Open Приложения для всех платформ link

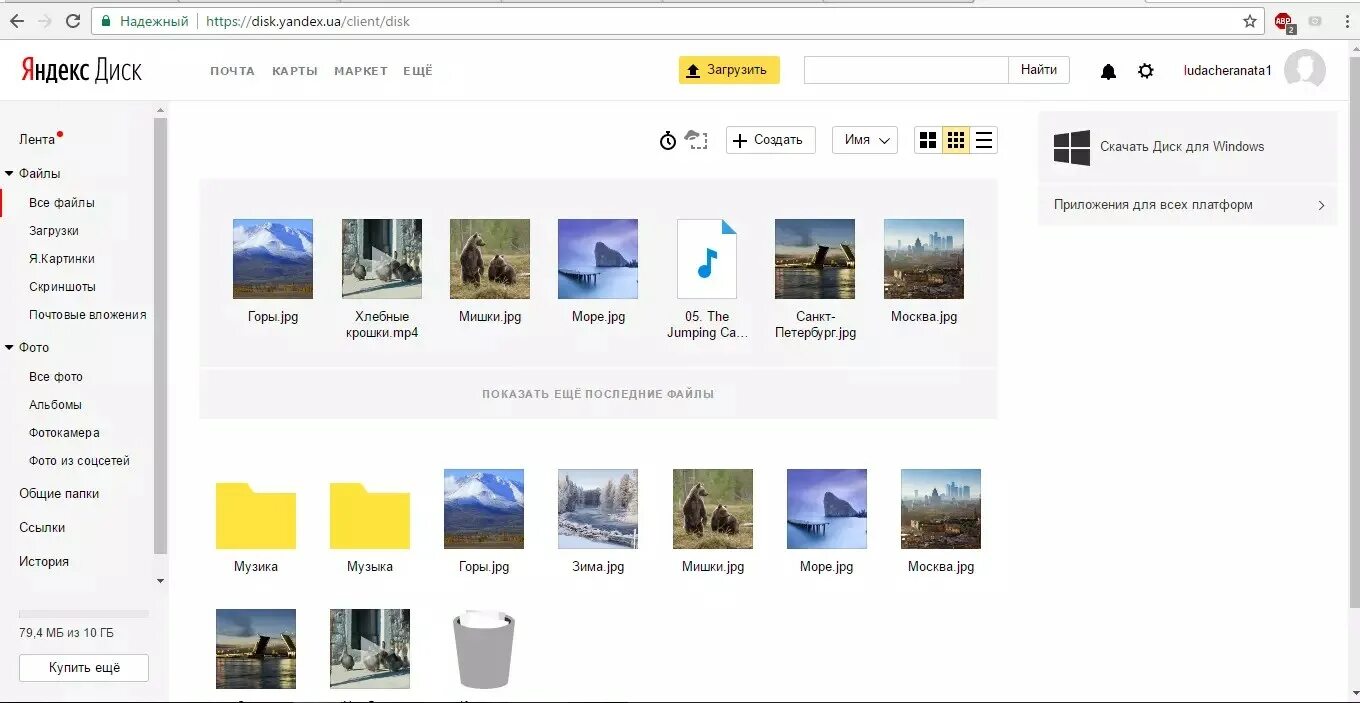pyautogui.click(x=1155, y=204)
